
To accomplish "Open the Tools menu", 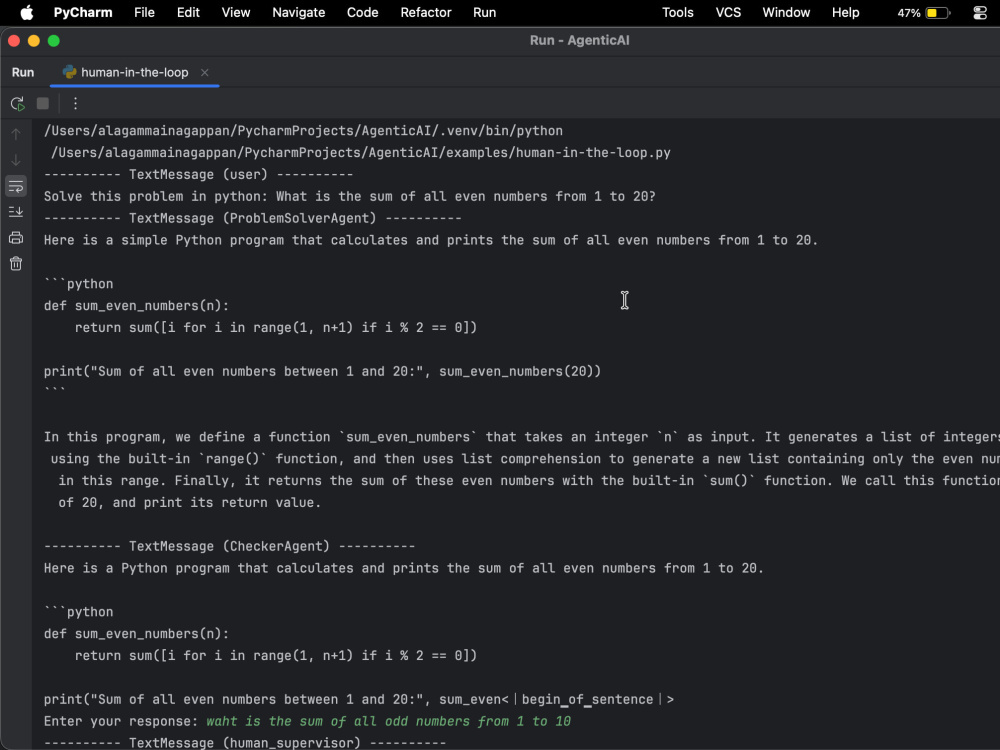I will pos(677,13).
